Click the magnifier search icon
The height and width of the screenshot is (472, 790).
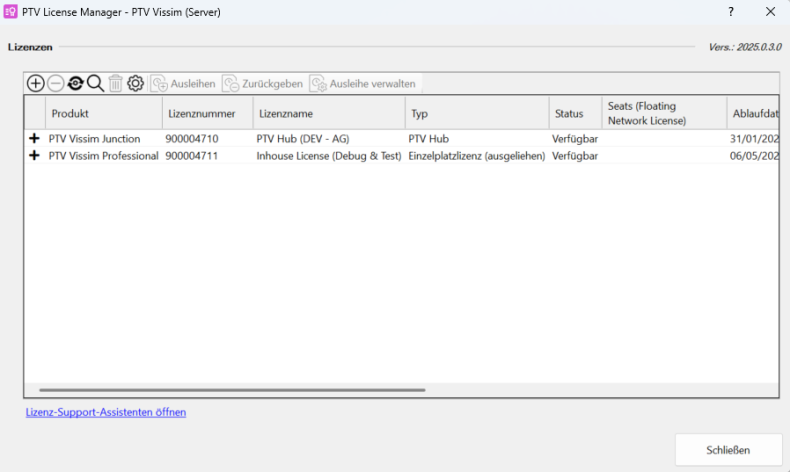tap(95, 84)
